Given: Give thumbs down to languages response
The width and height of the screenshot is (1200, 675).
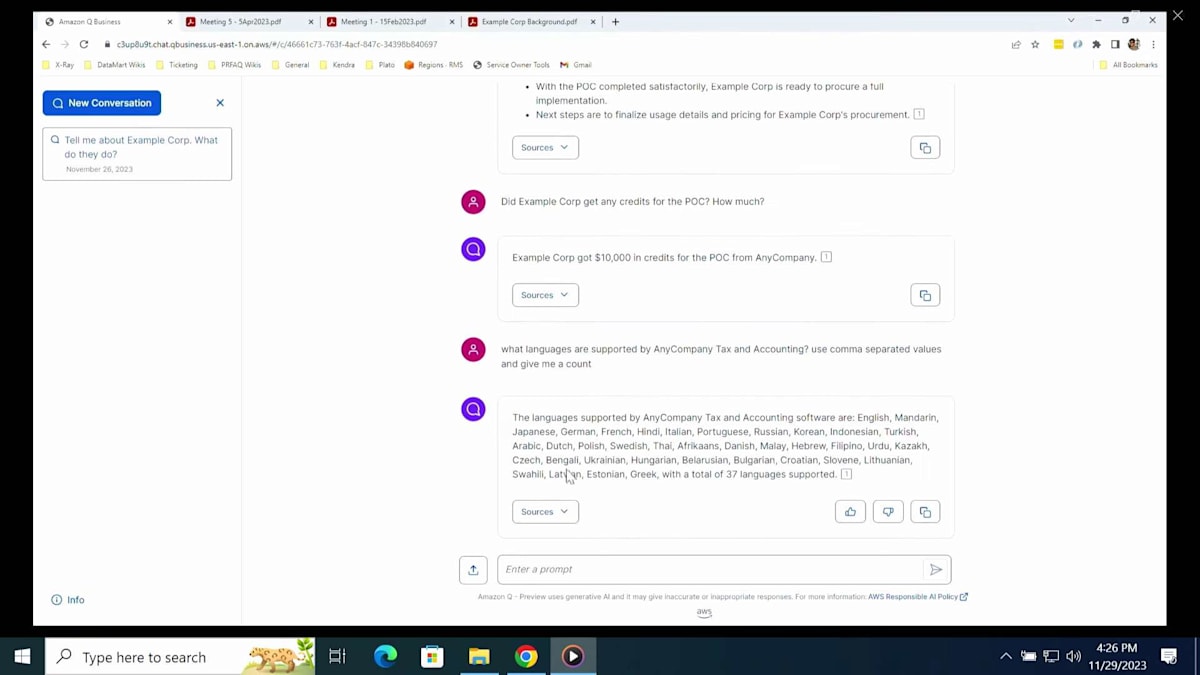Looking at the screenshot, I should coord(888,512).
